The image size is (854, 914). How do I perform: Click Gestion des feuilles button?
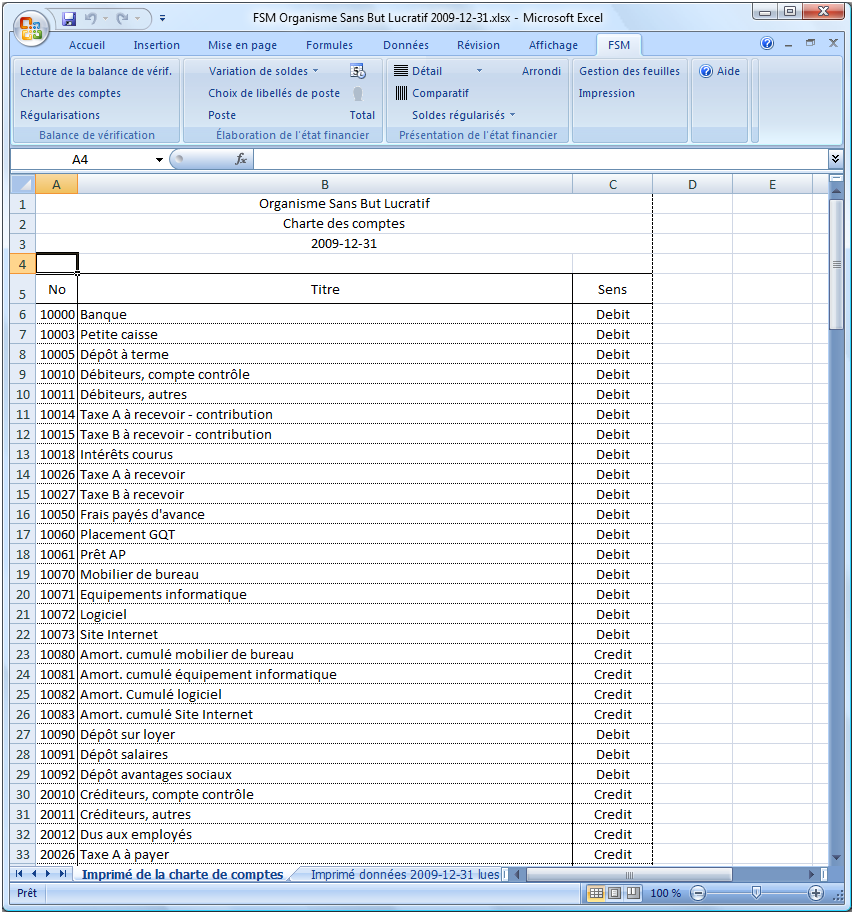[x=629, y=71]
